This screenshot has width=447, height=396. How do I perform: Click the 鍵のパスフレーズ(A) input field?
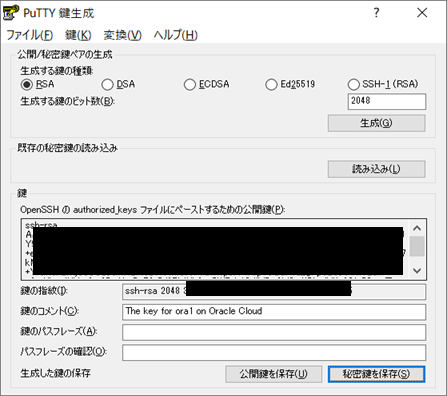pos(274,332)
